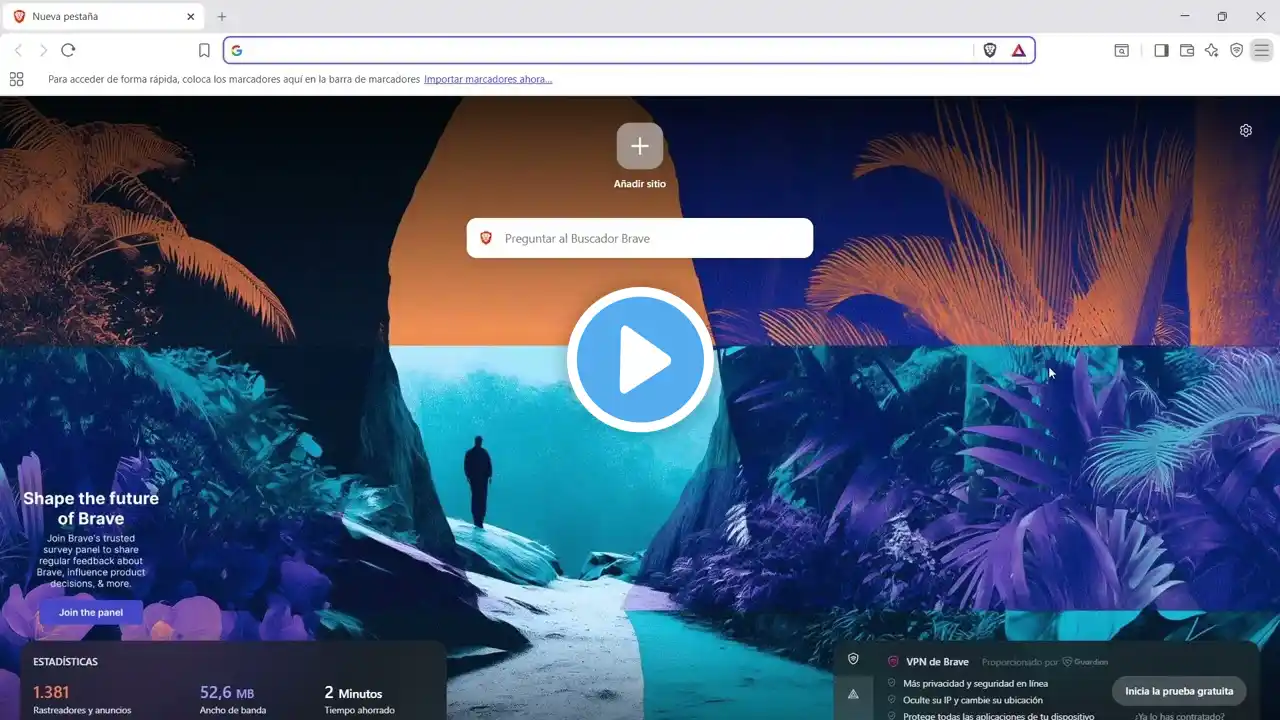This screenshot has height=720, width=1280.
Task: Reload the current page
Action: (68, 50)
